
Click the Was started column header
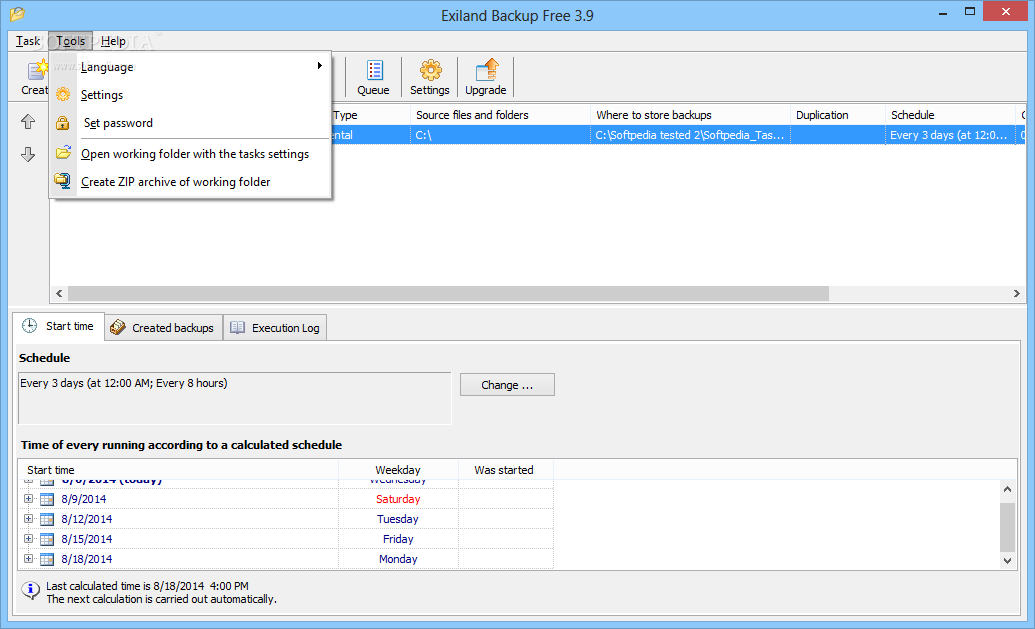(506, 470)
